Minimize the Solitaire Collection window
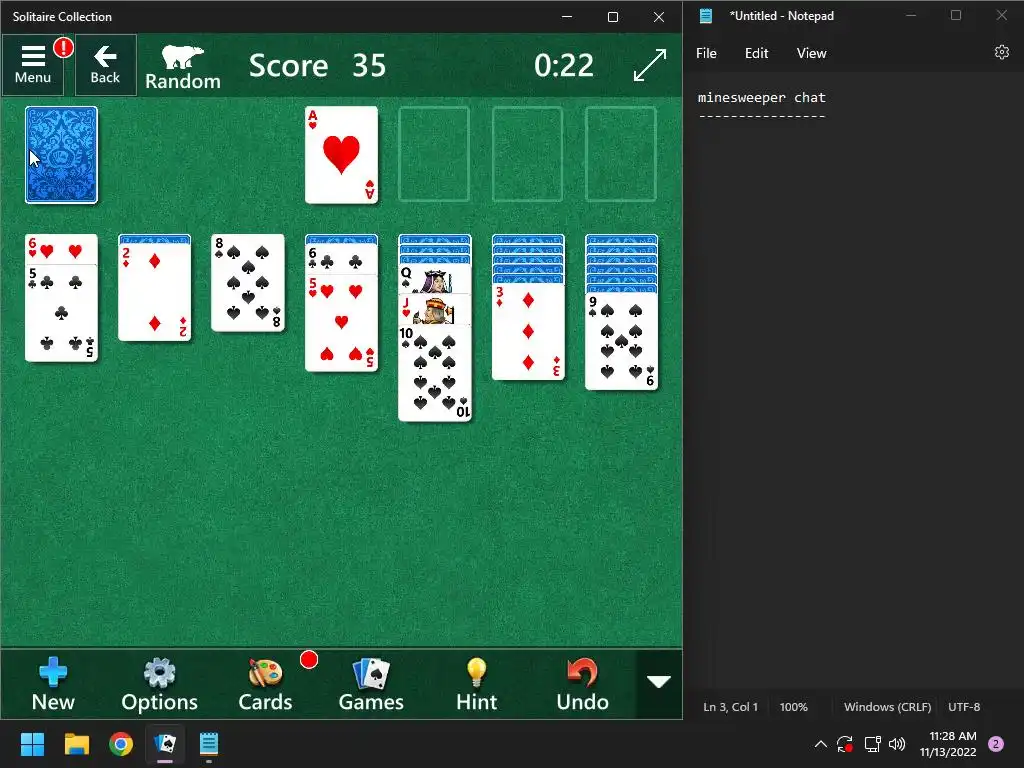Viewport: 1024px width, 768px height. (567, 17)
